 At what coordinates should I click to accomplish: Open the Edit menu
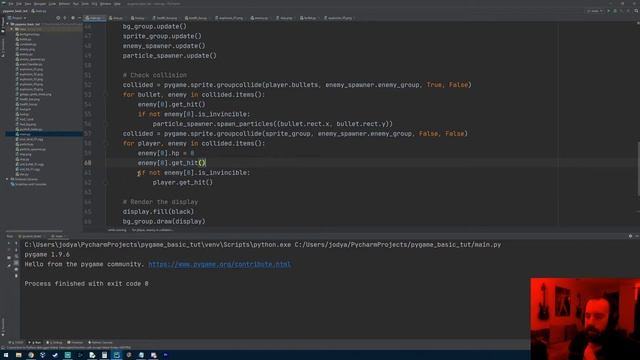[19, 4]
